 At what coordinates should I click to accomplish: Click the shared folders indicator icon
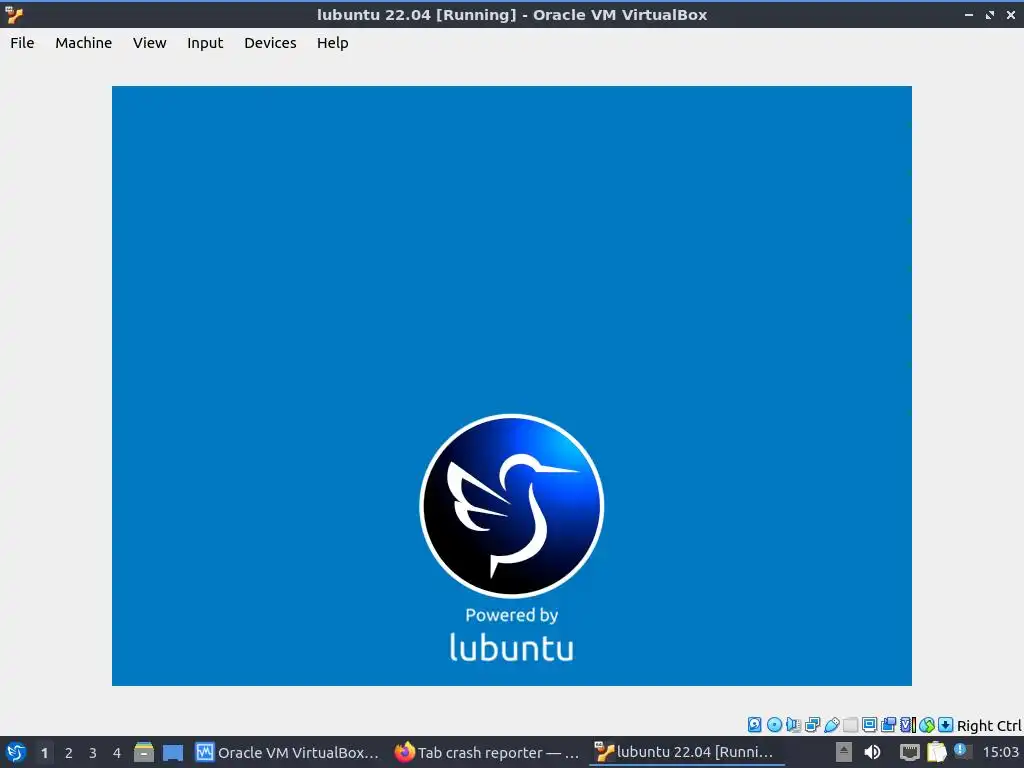pyautogui.click(x=850, y=724)
